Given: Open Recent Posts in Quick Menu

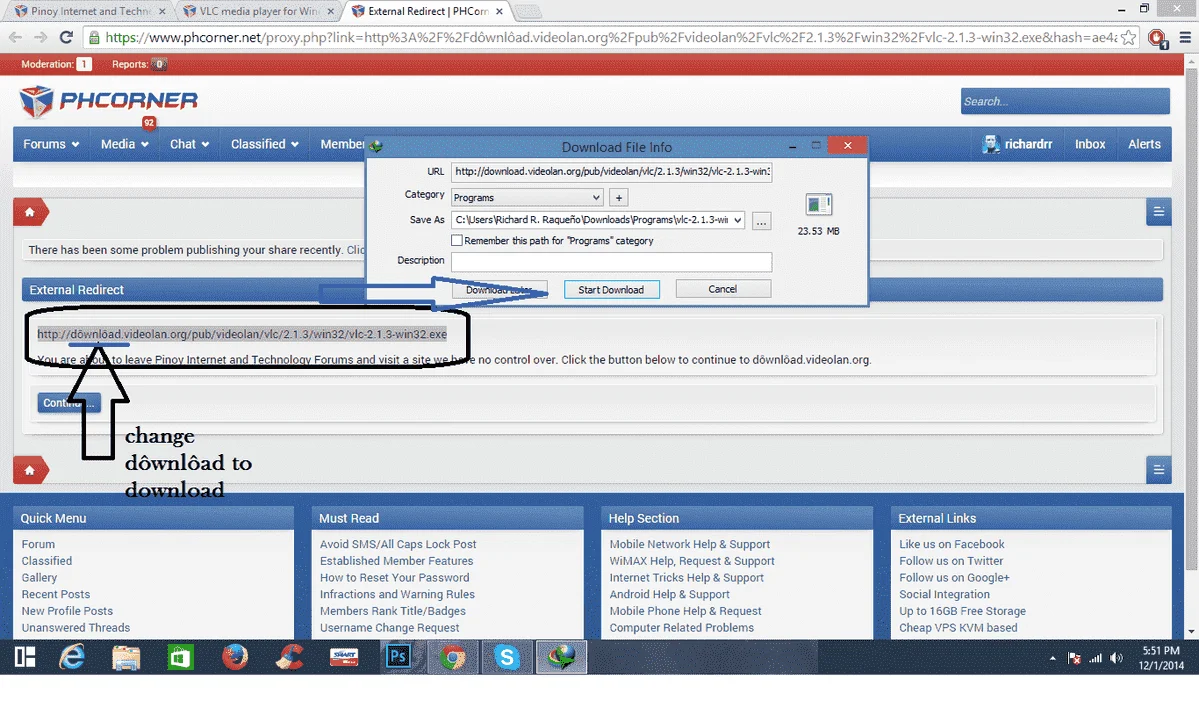Looking at the screenshot, I should 56,594.
